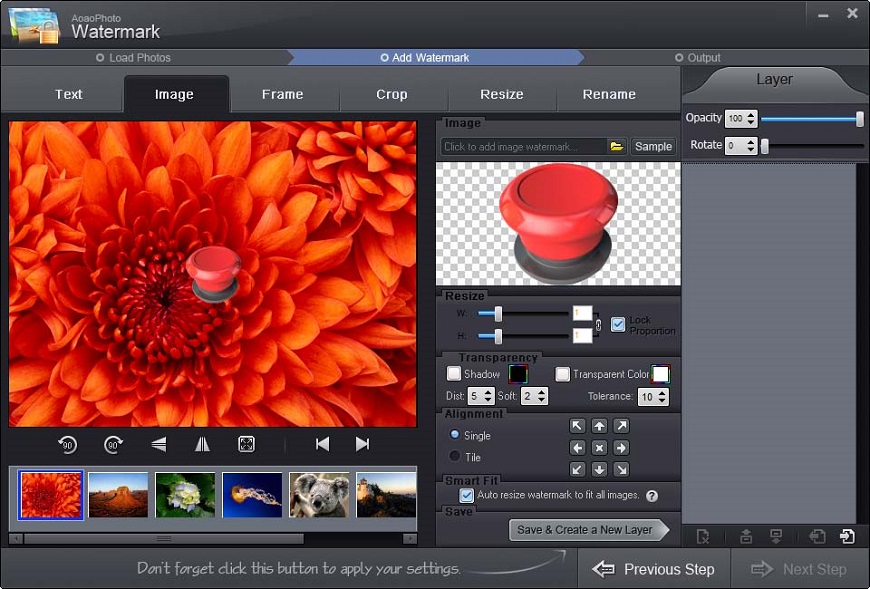
Task: Enable the Shadow checkbox
Action: coord(455,374)
